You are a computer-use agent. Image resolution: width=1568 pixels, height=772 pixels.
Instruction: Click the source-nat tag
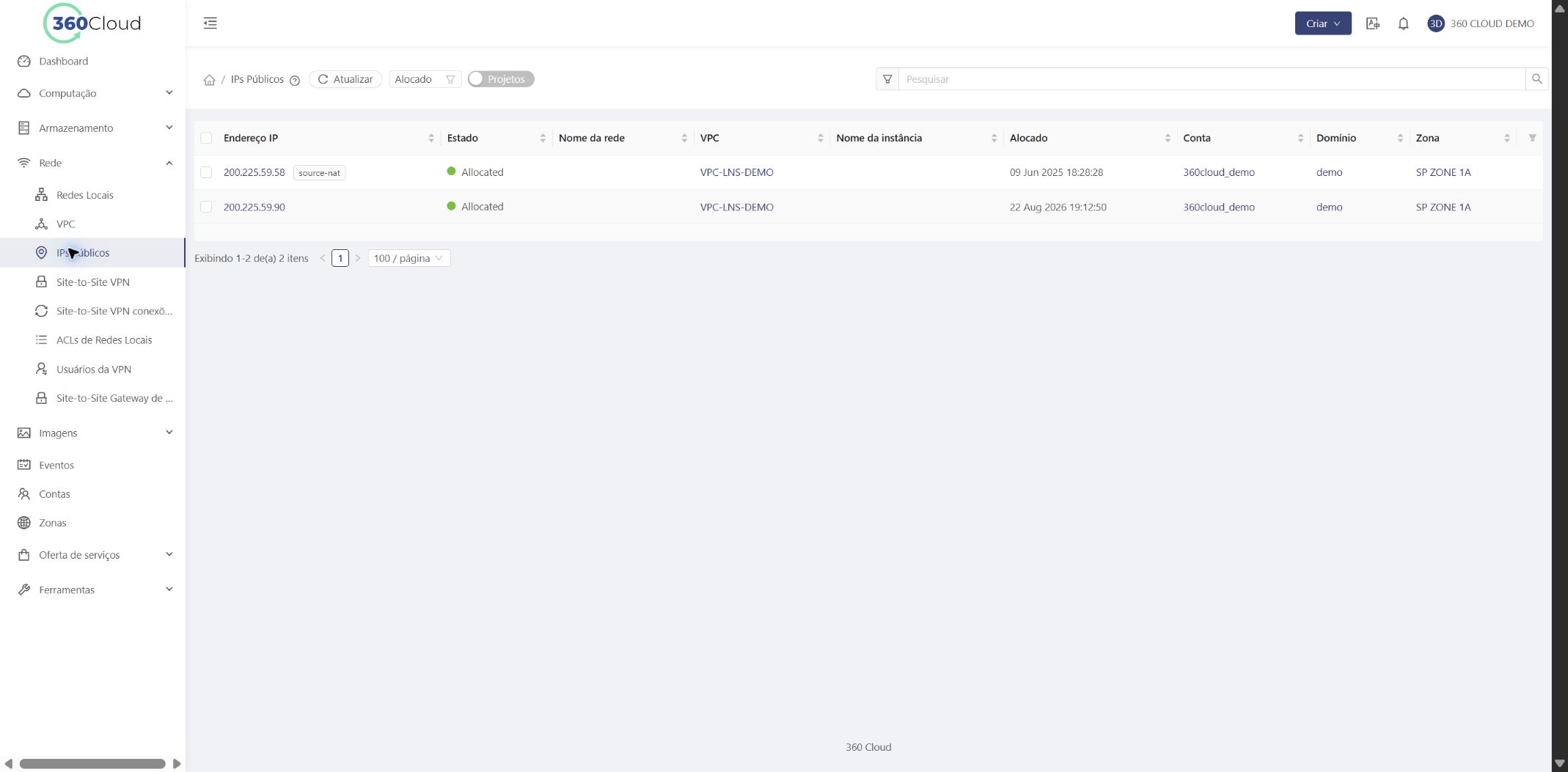point(320,173)
